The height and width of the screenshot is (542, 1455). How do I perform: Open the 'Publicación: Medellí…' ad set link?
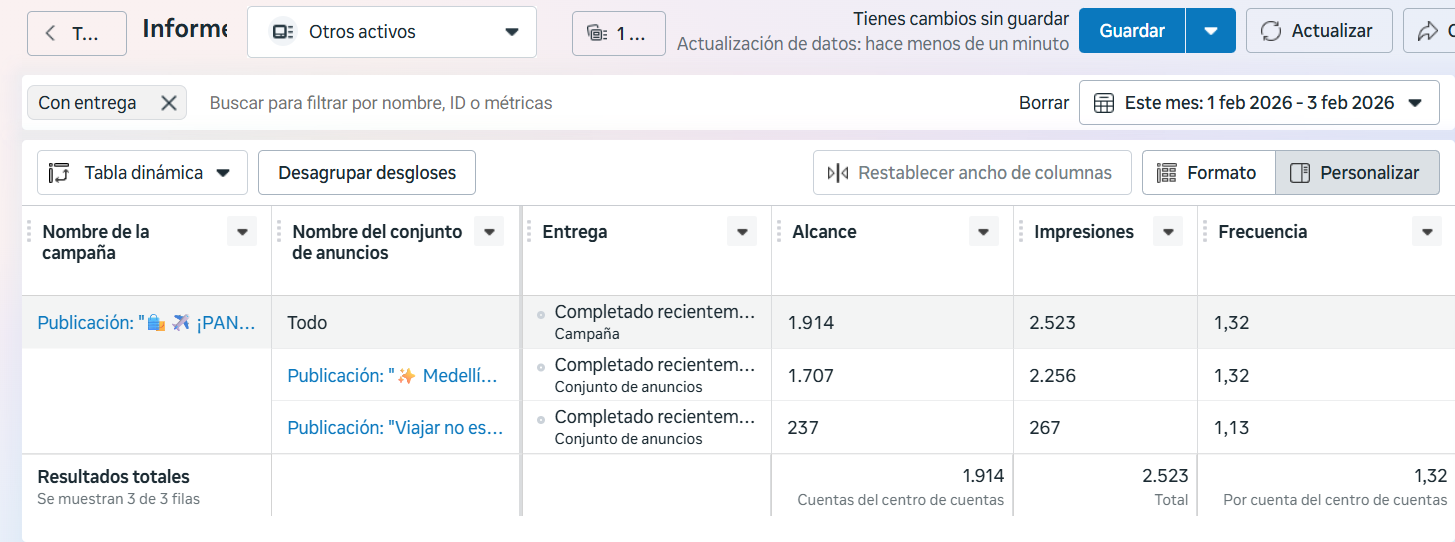[x=392, y=376]
